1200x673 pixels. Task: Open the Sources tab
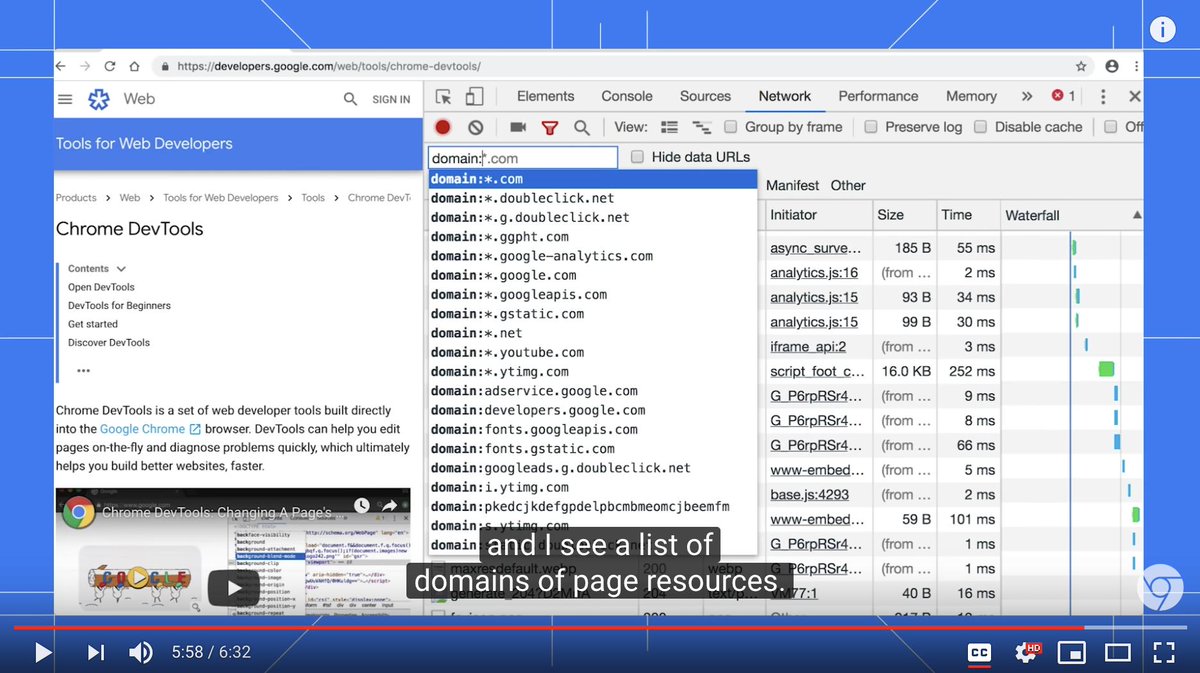705,96
